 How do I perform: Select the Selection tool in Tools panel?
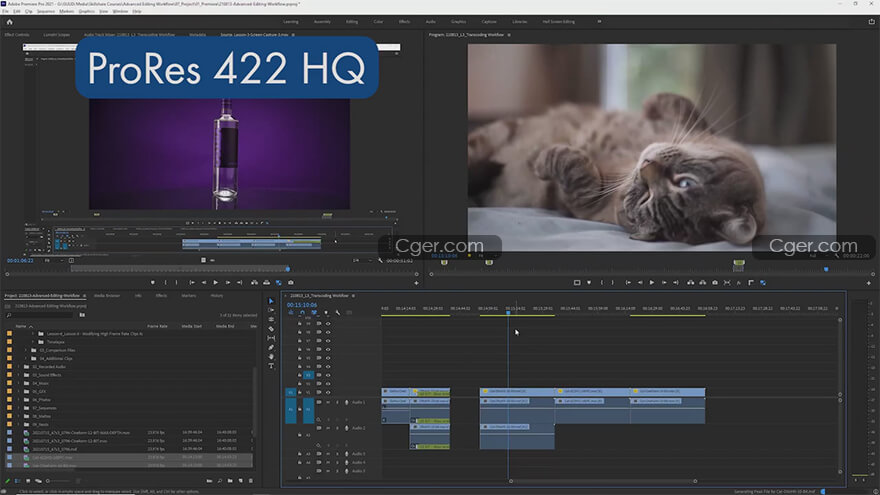(271, 301)
